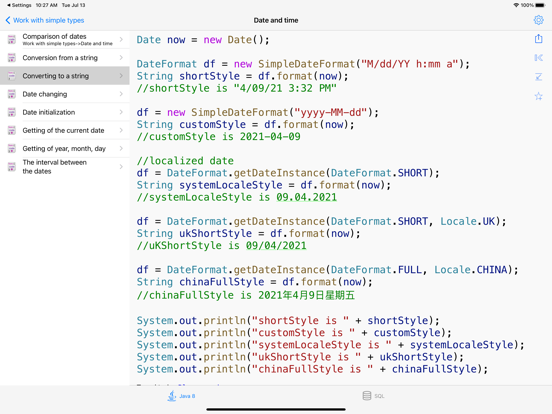Click the document icon beside Date changing

tap(12, 94)
